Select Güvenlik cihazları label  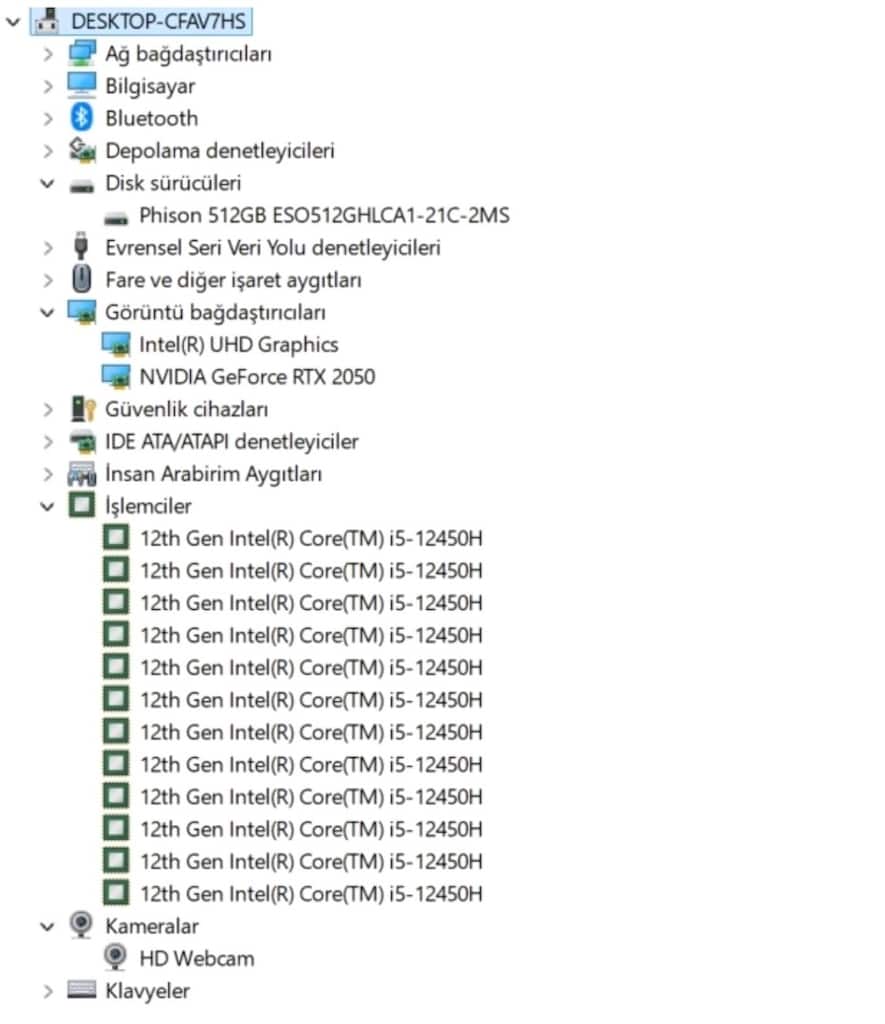[186, 409]
